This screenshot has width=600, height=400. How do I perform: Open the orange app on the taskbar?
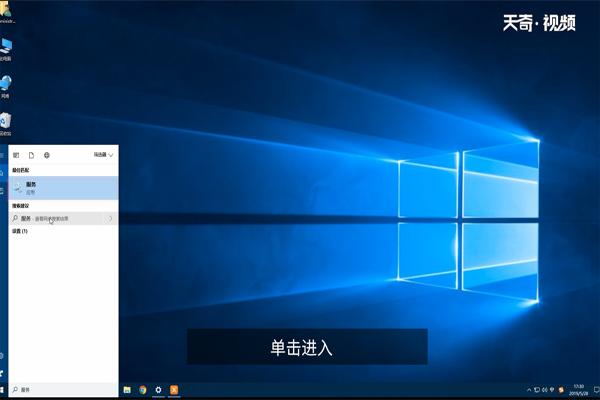pyautogui.click(x=174, y=390)
